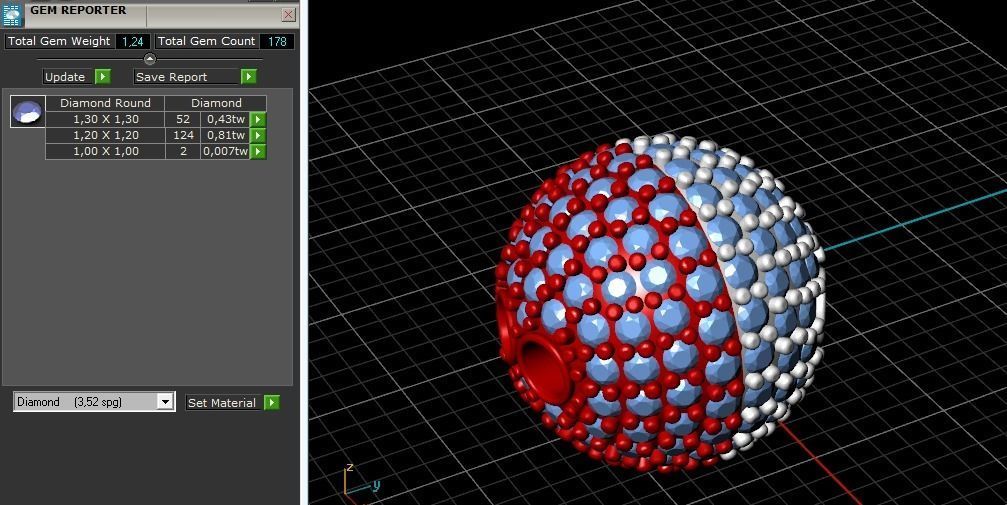The height and width of the screenshot is (505, 1007).
Task: Click the count cell showing 124
Action: pyautogui.click(x=183, y=135)
